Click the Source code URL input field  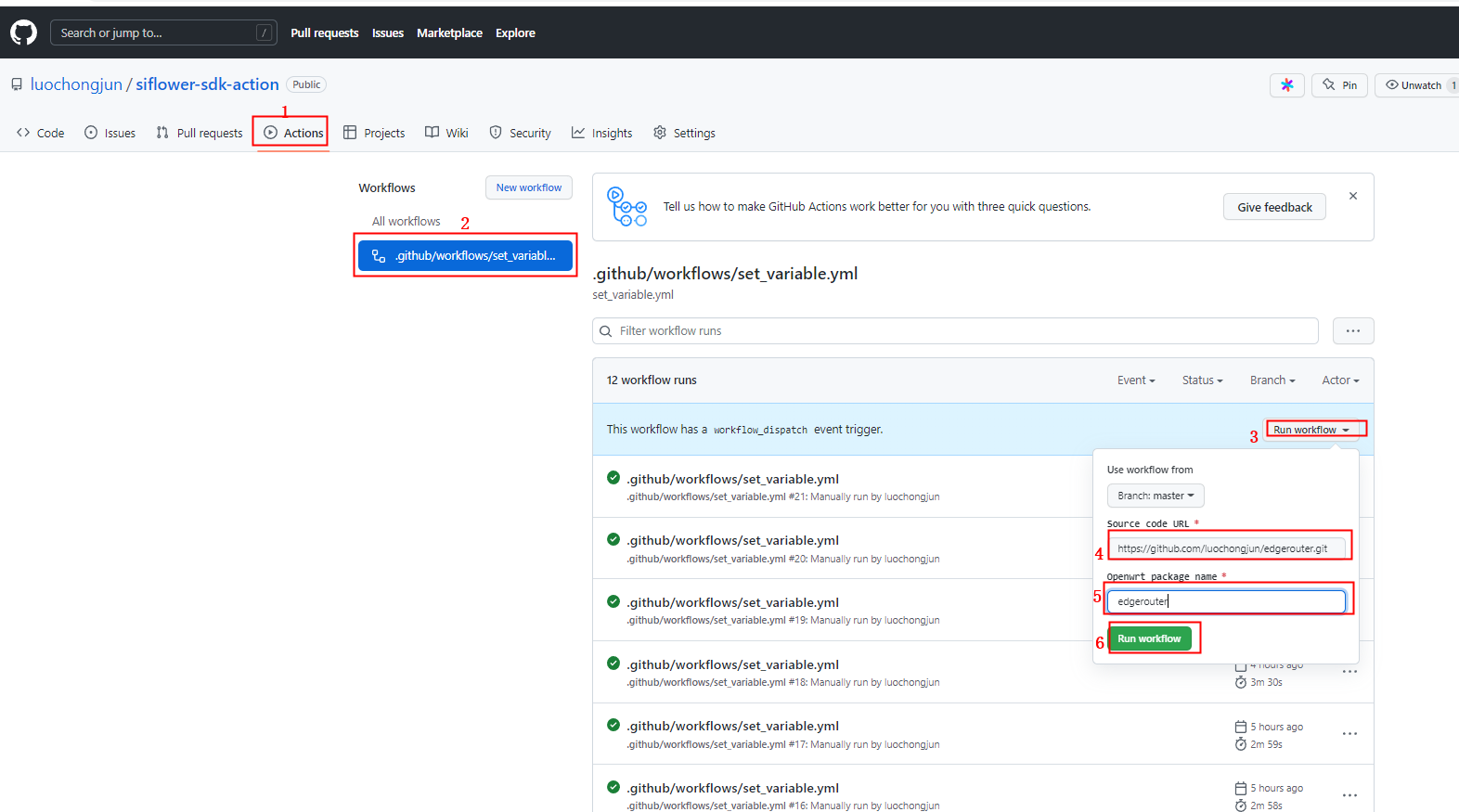coord(1225,548)
